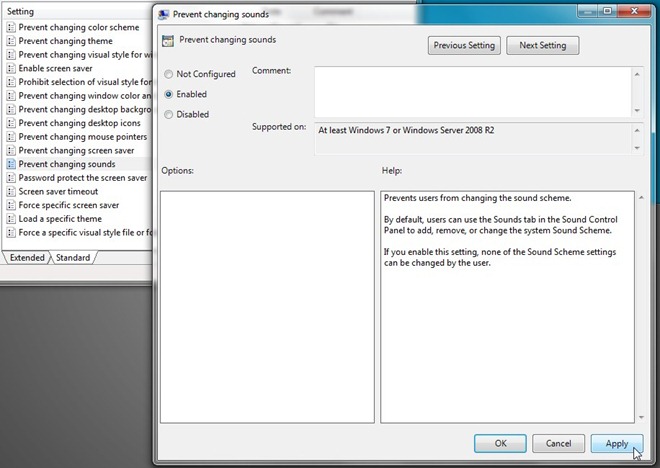Click the icon beside Screen saver timeout
660x468 pixels.
point(11,192)
